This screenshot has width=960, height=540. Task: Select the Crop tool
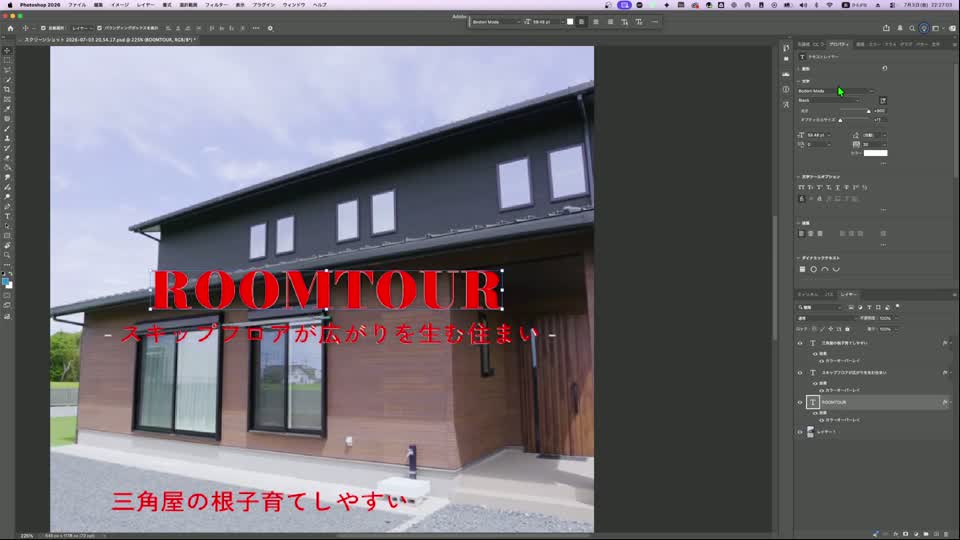click(7, 89)
